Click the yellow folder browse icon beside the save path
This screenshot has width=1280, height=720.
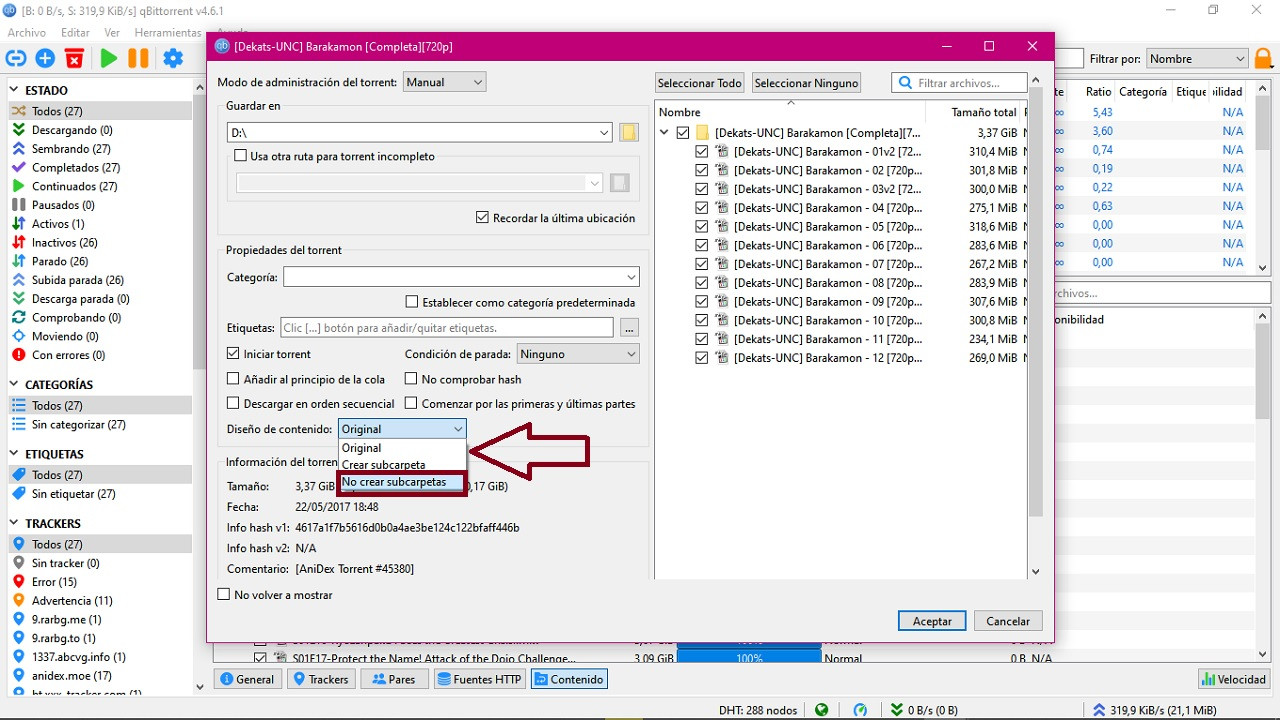(628, 133)
